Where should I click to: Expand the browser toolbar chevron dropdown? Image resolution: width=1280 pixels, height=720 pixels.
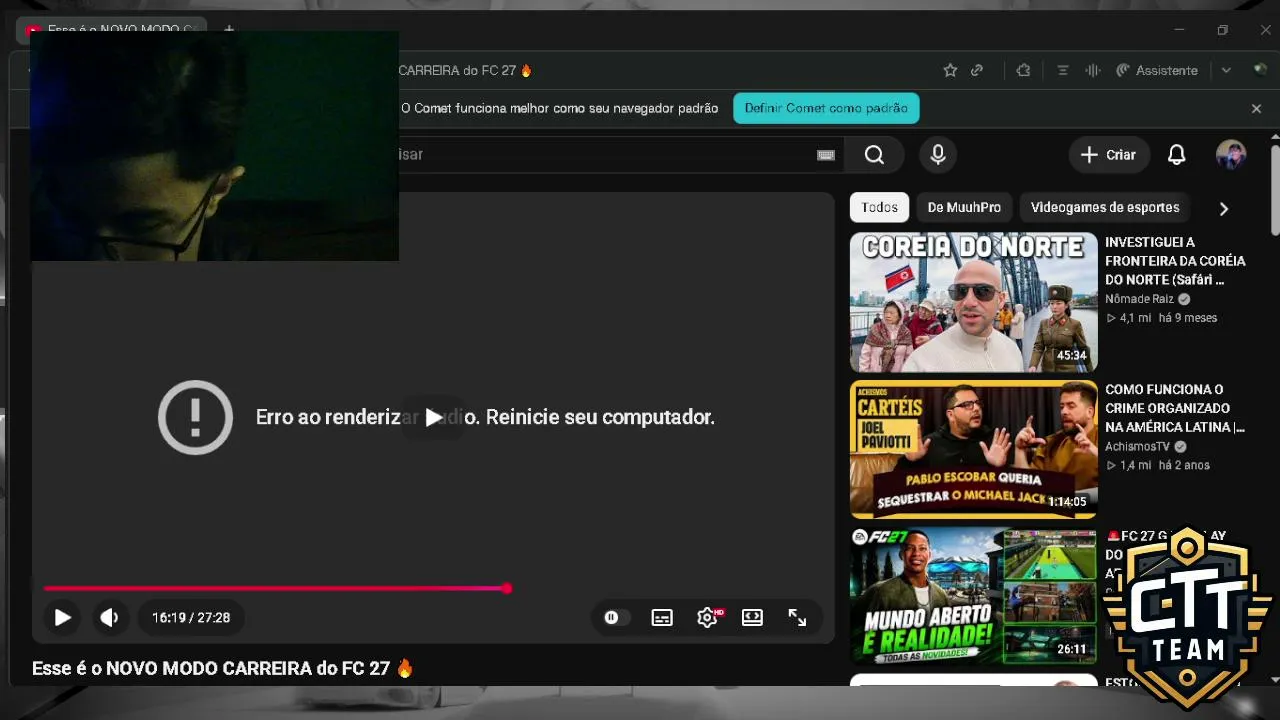[1226, 70]
